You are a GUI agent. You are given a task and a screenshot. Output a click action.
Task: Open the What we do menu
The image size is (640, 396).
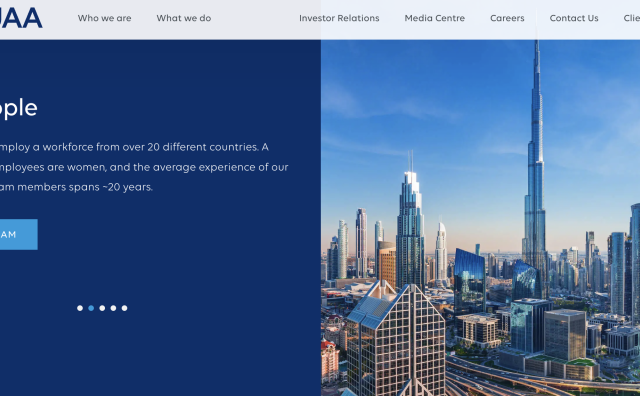184,18
